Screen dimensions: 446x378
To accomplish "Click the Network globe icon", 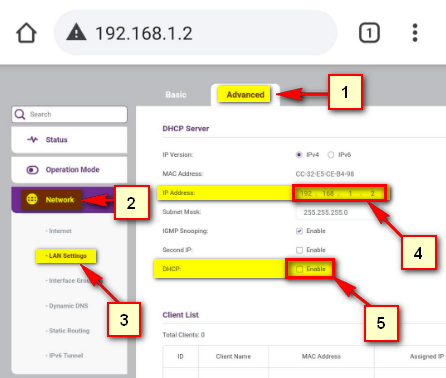I will 32,199.
